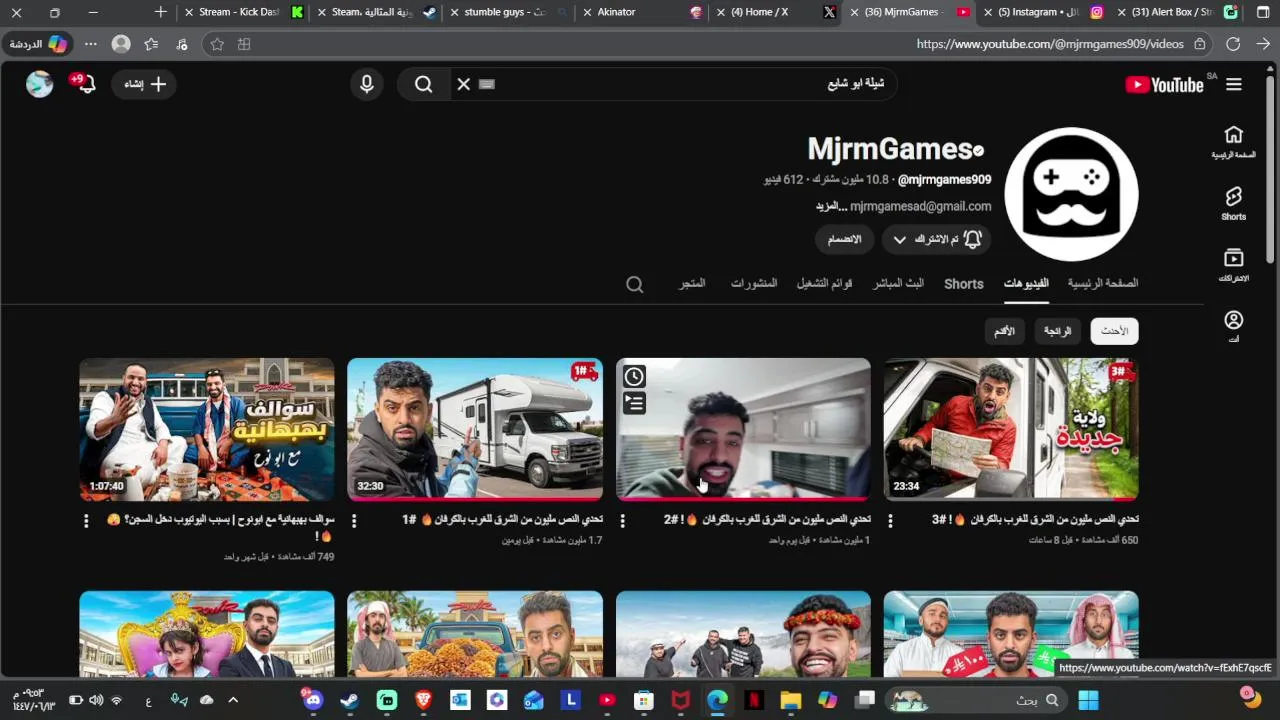The height and width of the screenshot is (720, 1280).
Task: Open the on-screen keyboard in search box
Action: point(487,85)
